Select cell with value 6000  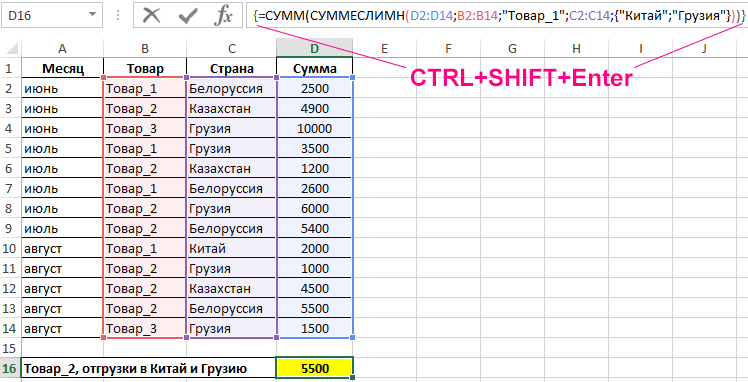pos(314,208)
